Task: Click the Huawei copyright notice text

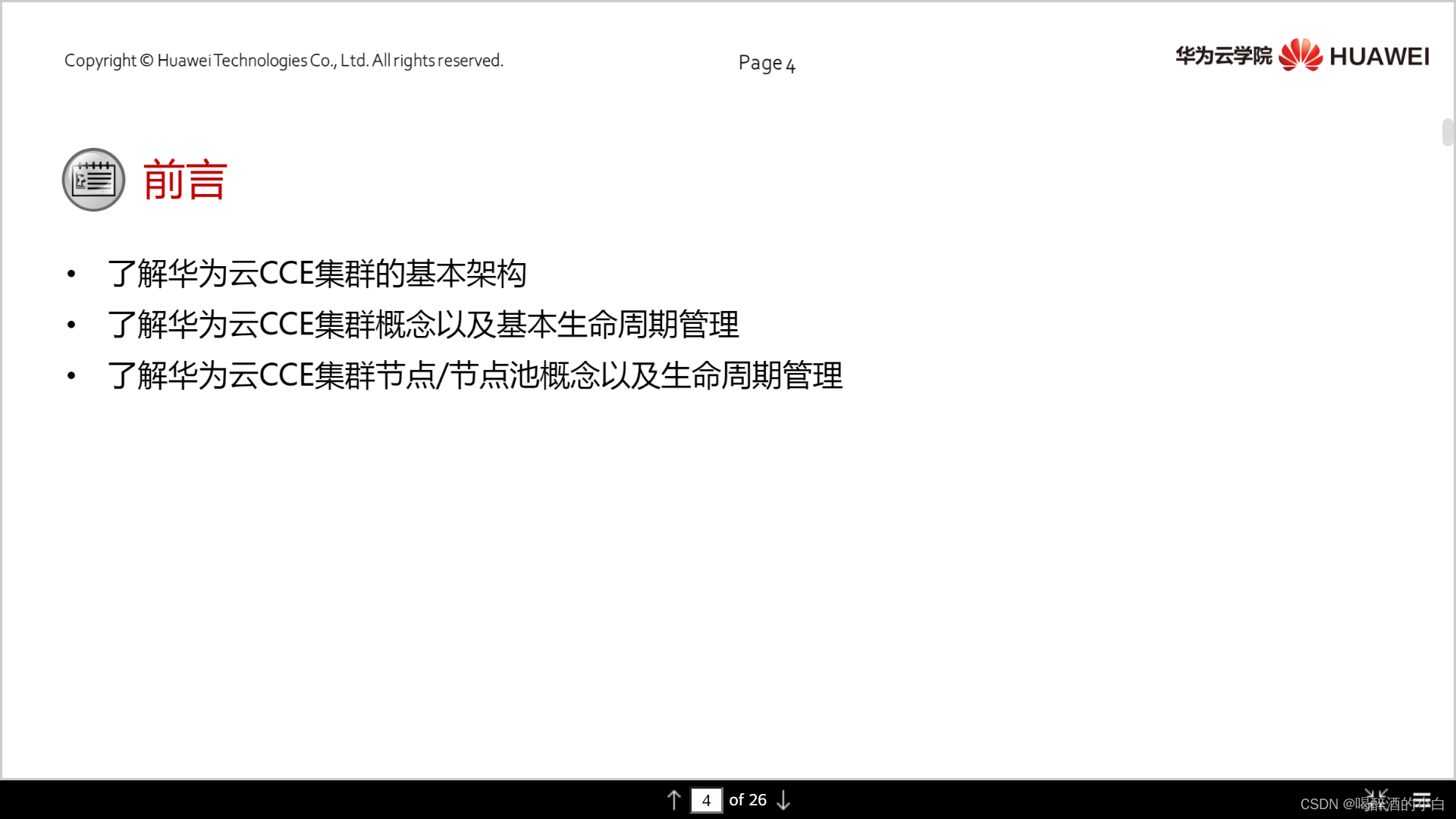Action: click(284, 61)
